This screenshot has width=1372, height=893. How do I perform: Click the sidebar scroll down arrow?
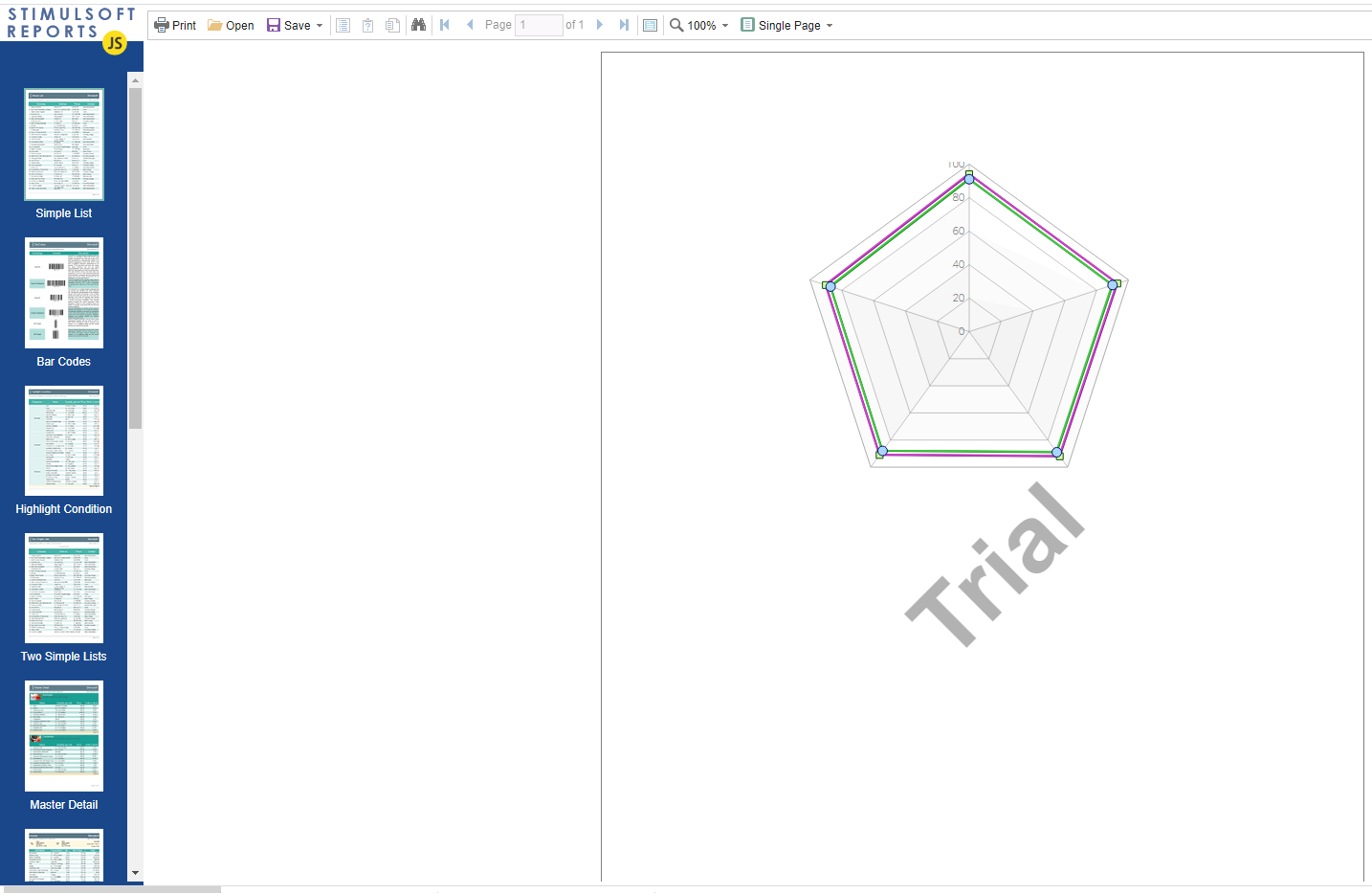pyautogui.click(x=135, y=873)
